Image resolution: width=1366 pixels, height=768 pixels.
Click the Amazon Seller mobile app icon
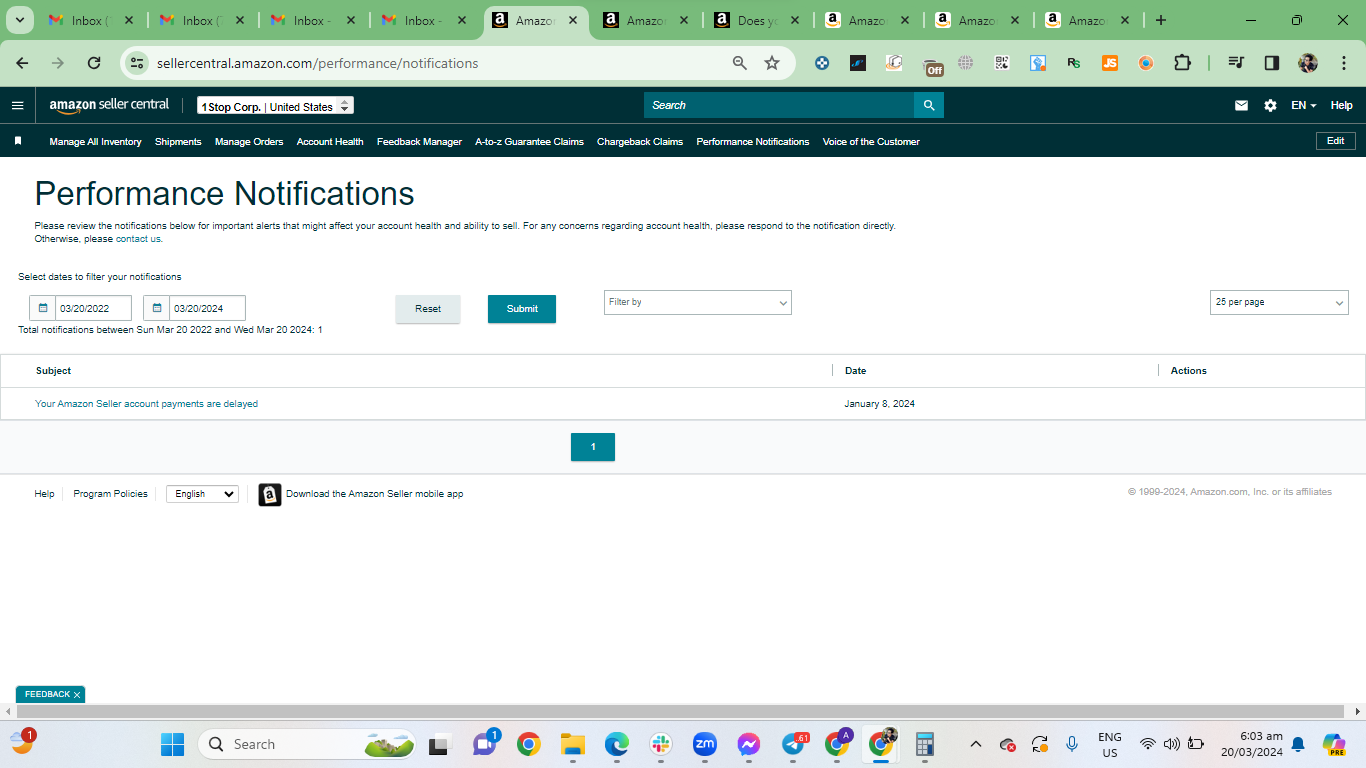click(x=270, y=494)
